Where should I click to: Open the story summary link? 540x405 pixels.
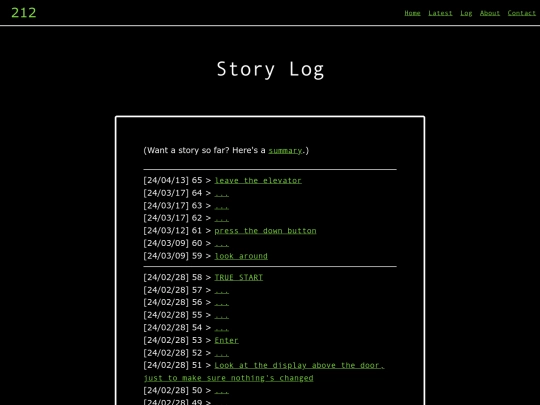pos(285,151)
